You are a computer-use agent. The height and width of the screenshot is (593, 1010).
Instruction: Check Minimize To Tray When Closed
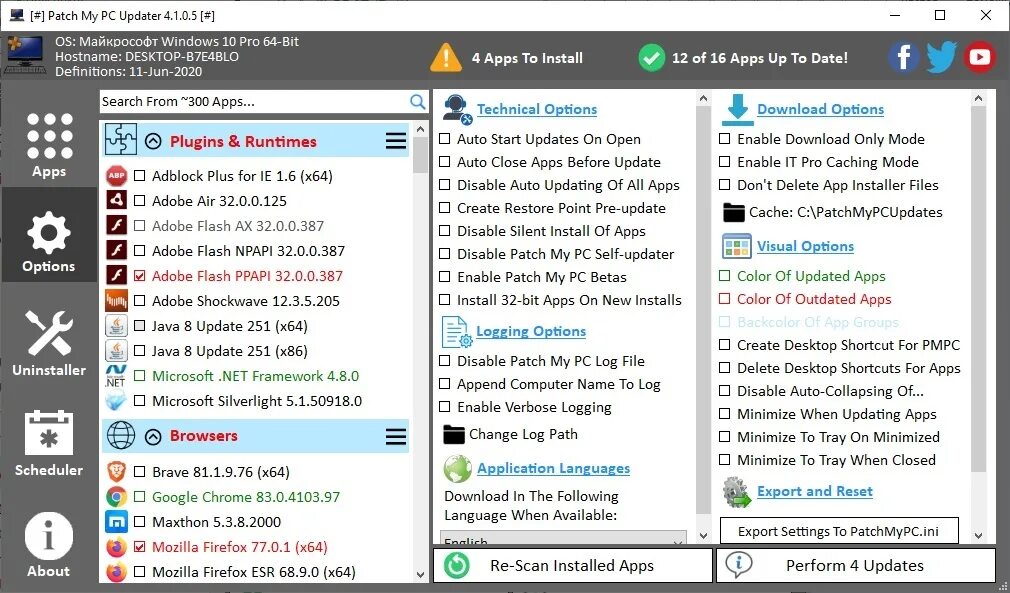click(x=725, y=460)
